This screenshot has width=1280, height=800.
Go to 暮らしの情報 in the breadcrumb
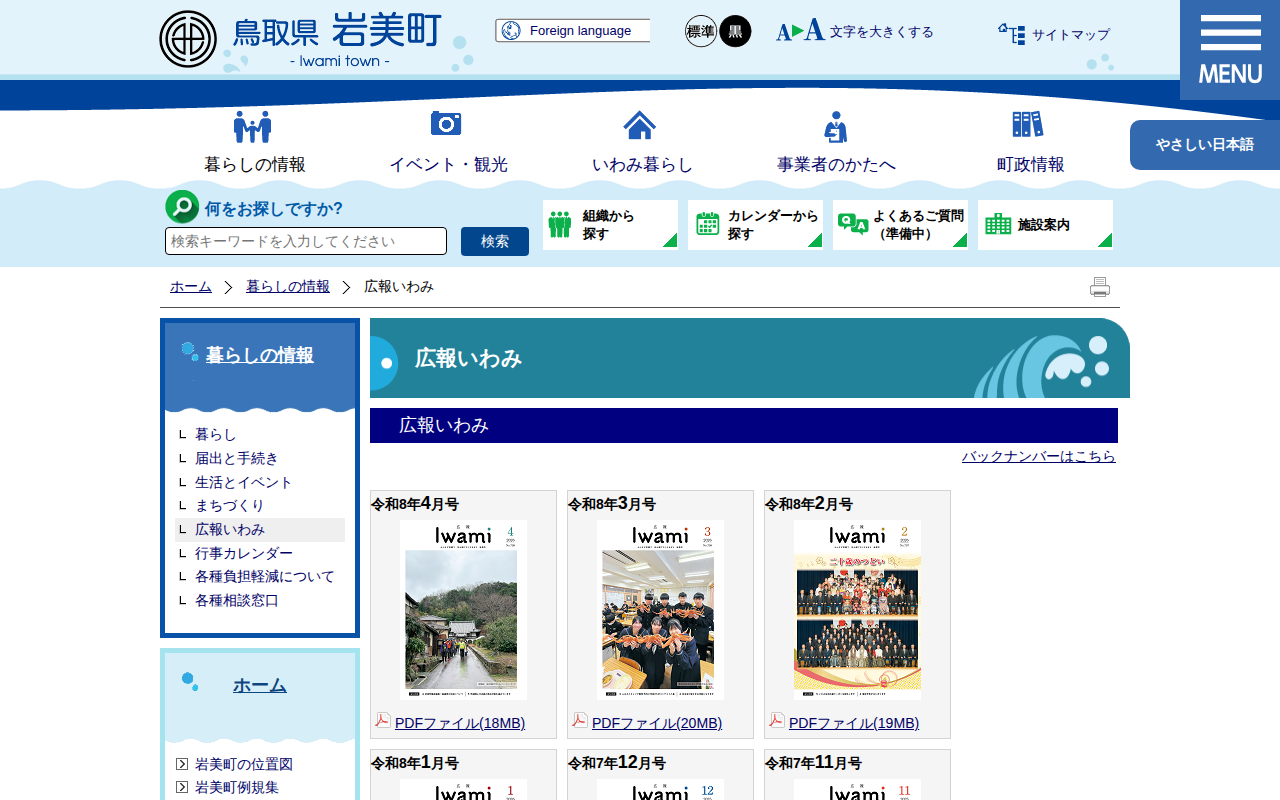[288, 286]
